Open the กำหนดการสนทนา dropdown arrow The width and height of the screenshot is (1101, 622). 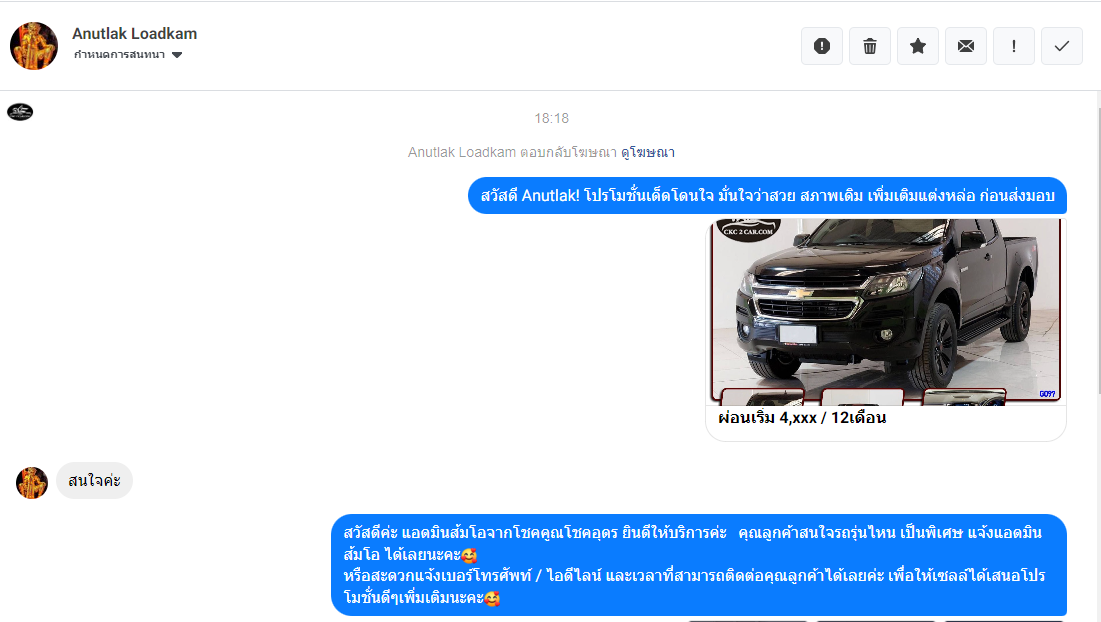[x=177, y=55]
